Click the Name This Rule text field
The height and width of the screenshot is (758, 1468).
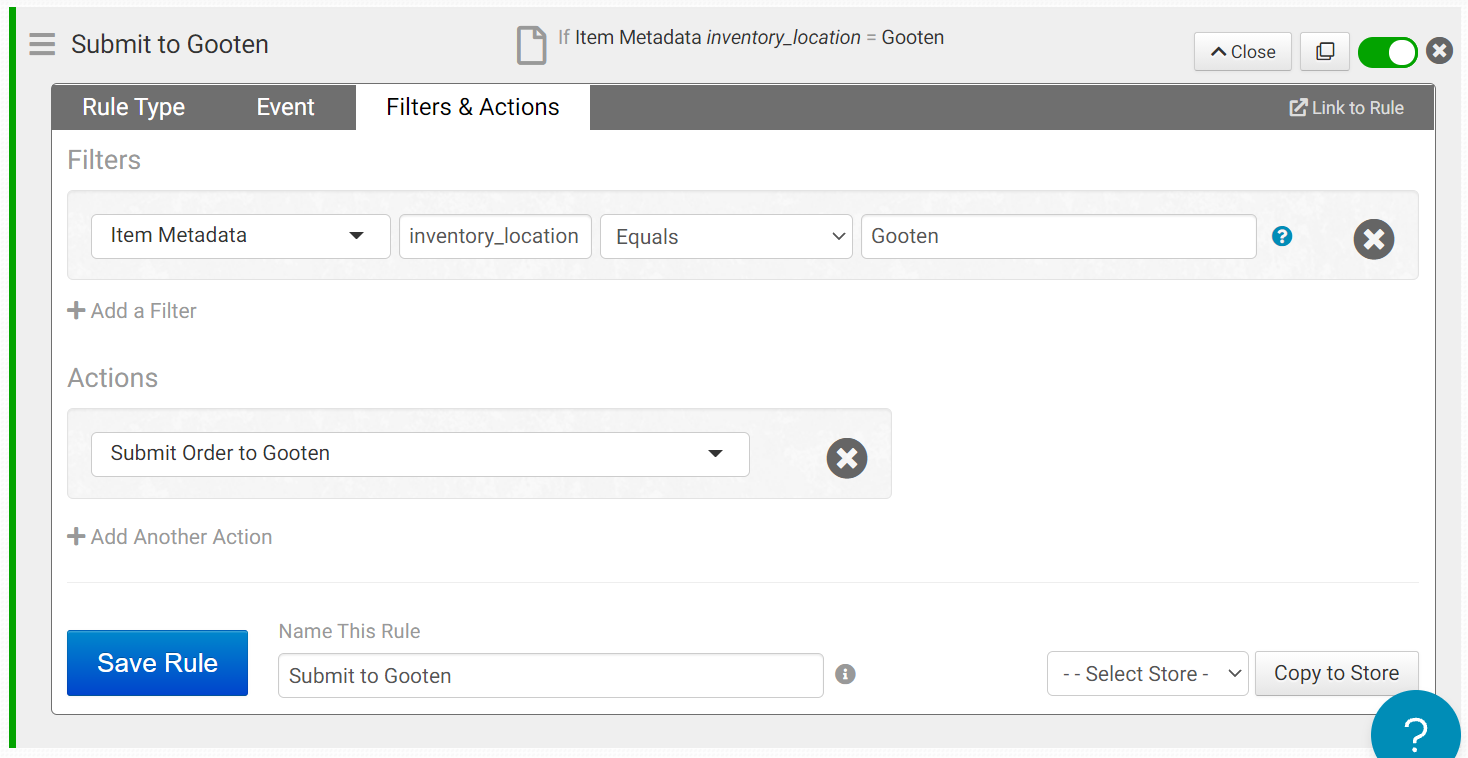point(550,676)
